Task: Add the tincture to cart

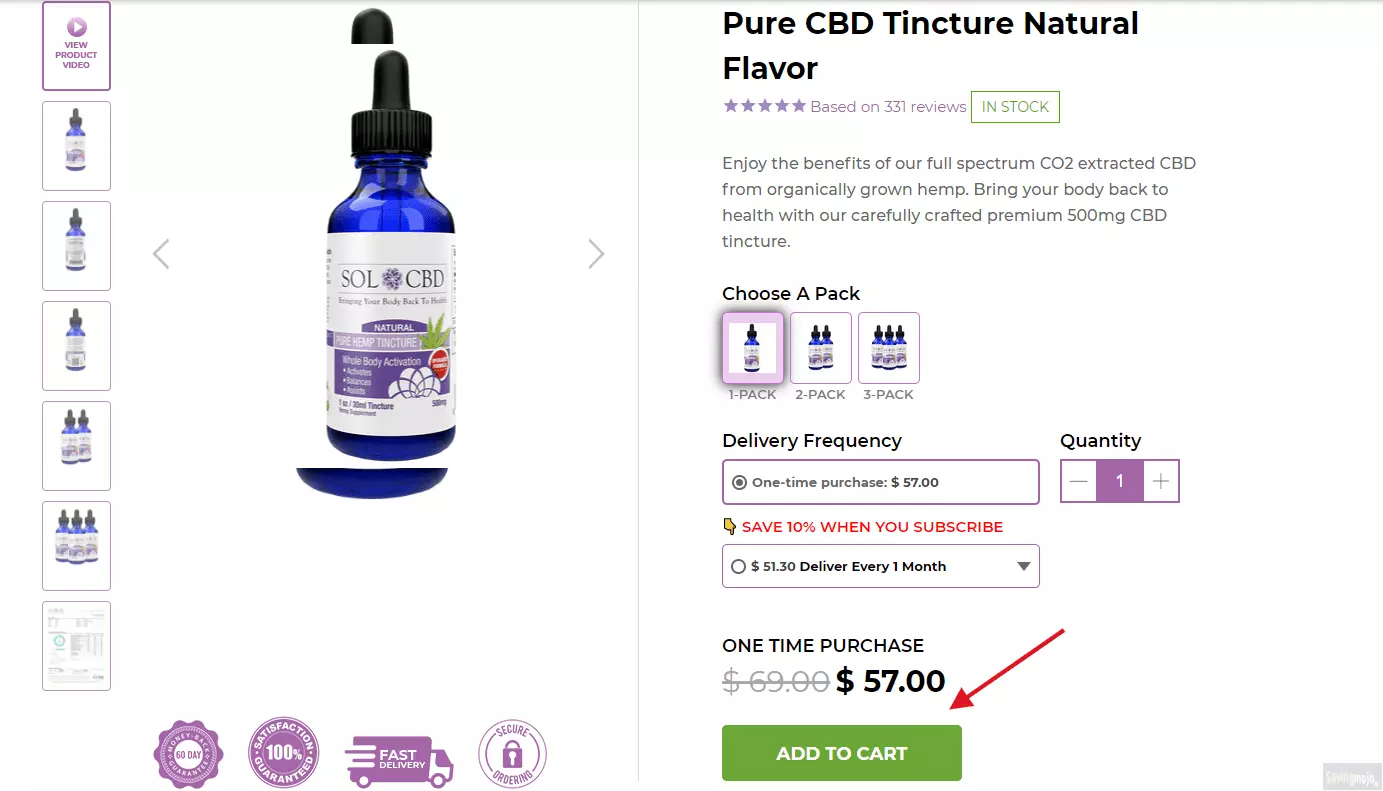Action: click(842, 753)
